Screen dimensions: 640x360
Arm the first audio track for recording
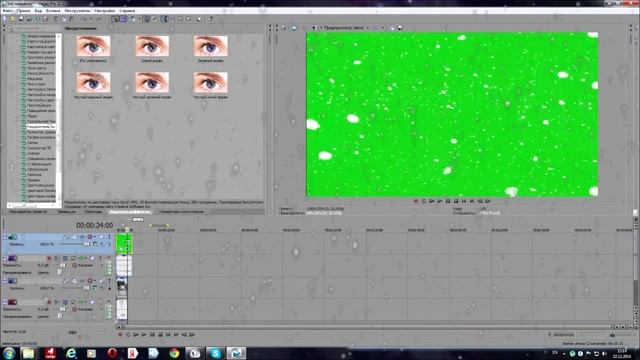pos(49,258)
